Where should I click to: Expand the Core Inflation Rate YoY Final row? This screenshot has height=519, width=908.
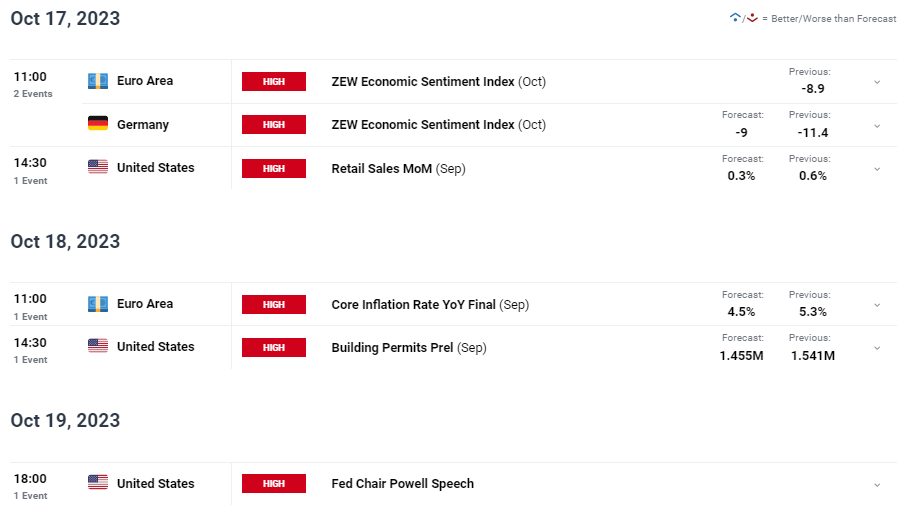(x=877, y=305)
